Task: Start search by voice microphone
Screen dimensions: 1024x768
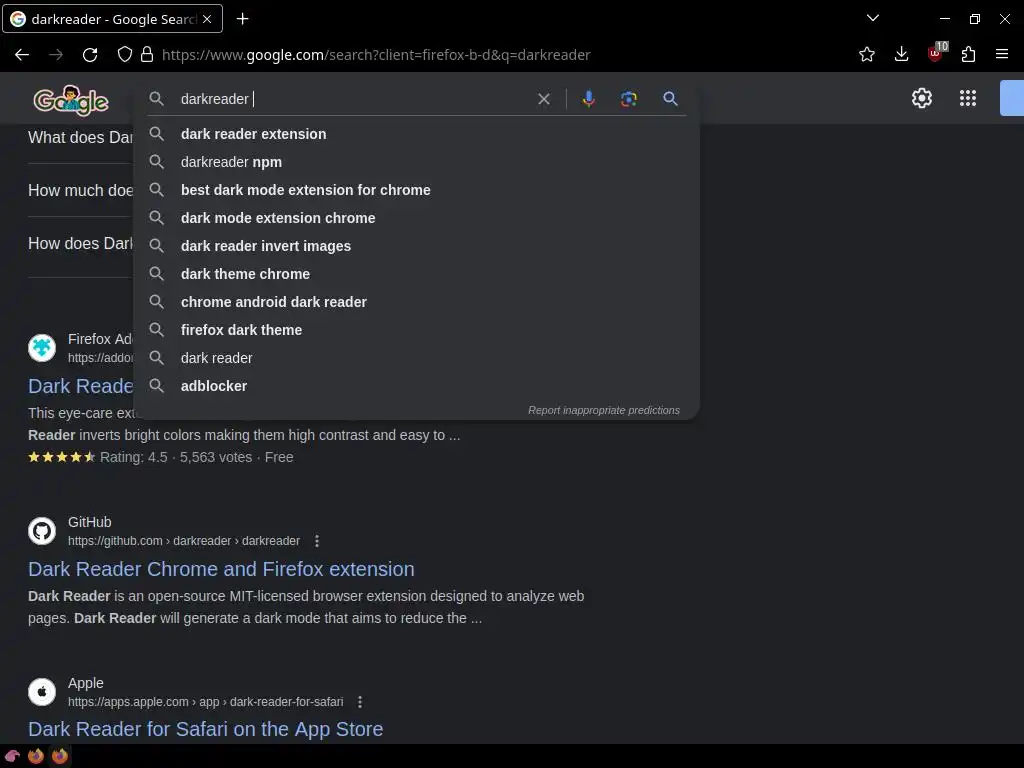Action: click(x=588, y=99)
